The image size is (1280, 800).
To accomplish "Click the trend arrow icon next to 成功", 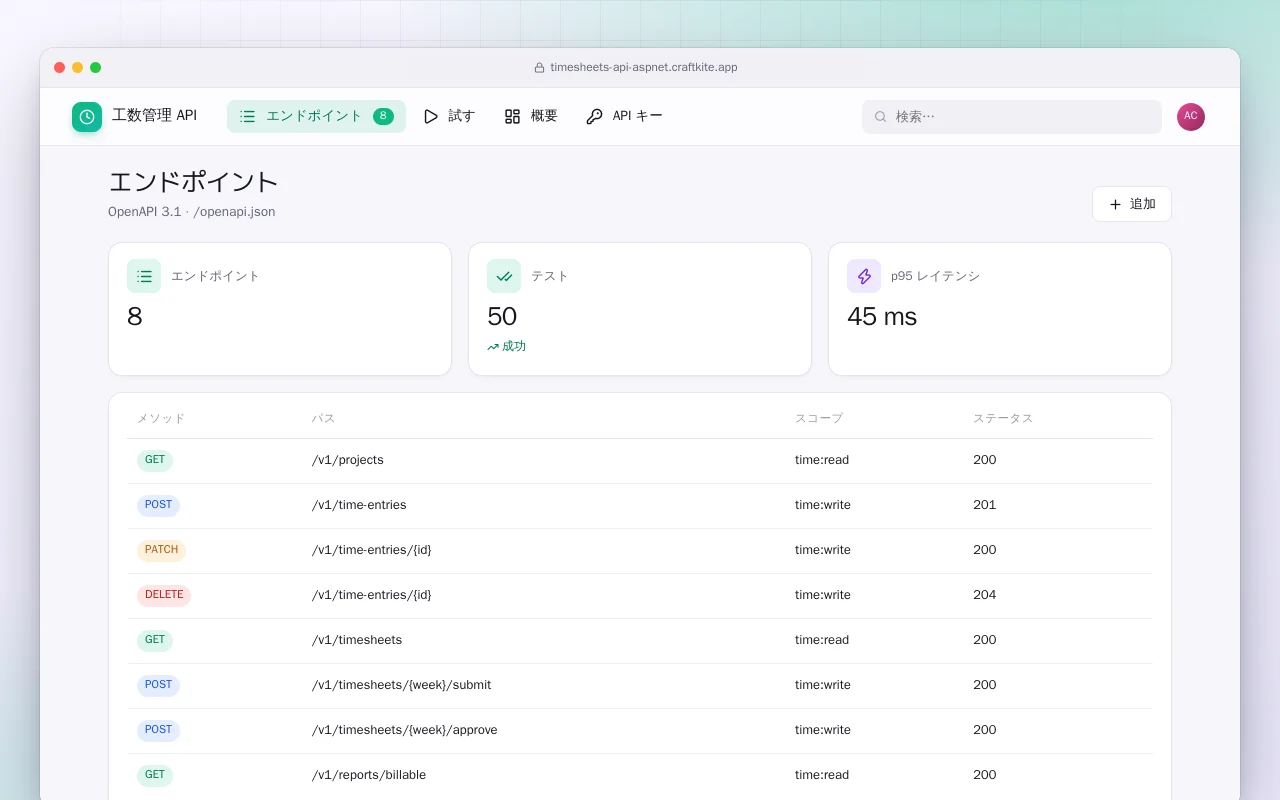I will click(x=493, y=347).
